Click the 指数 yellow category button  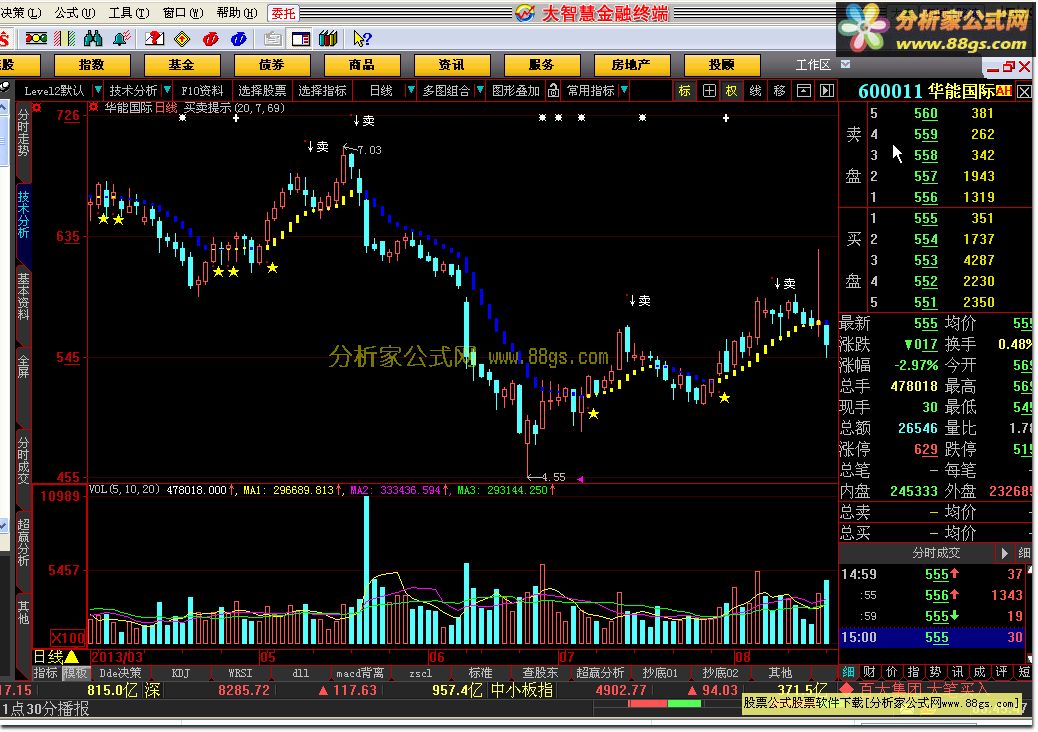point(91,65)
